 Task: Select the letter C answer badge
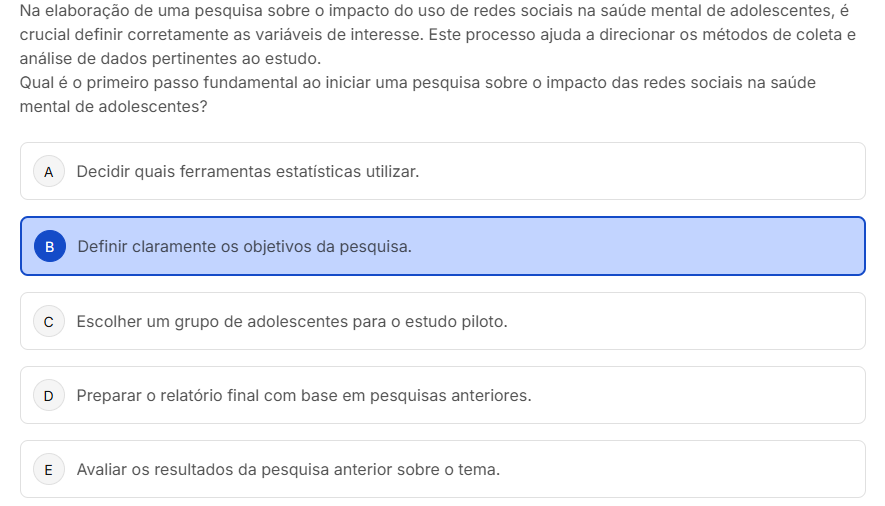[x=48, y=322]
